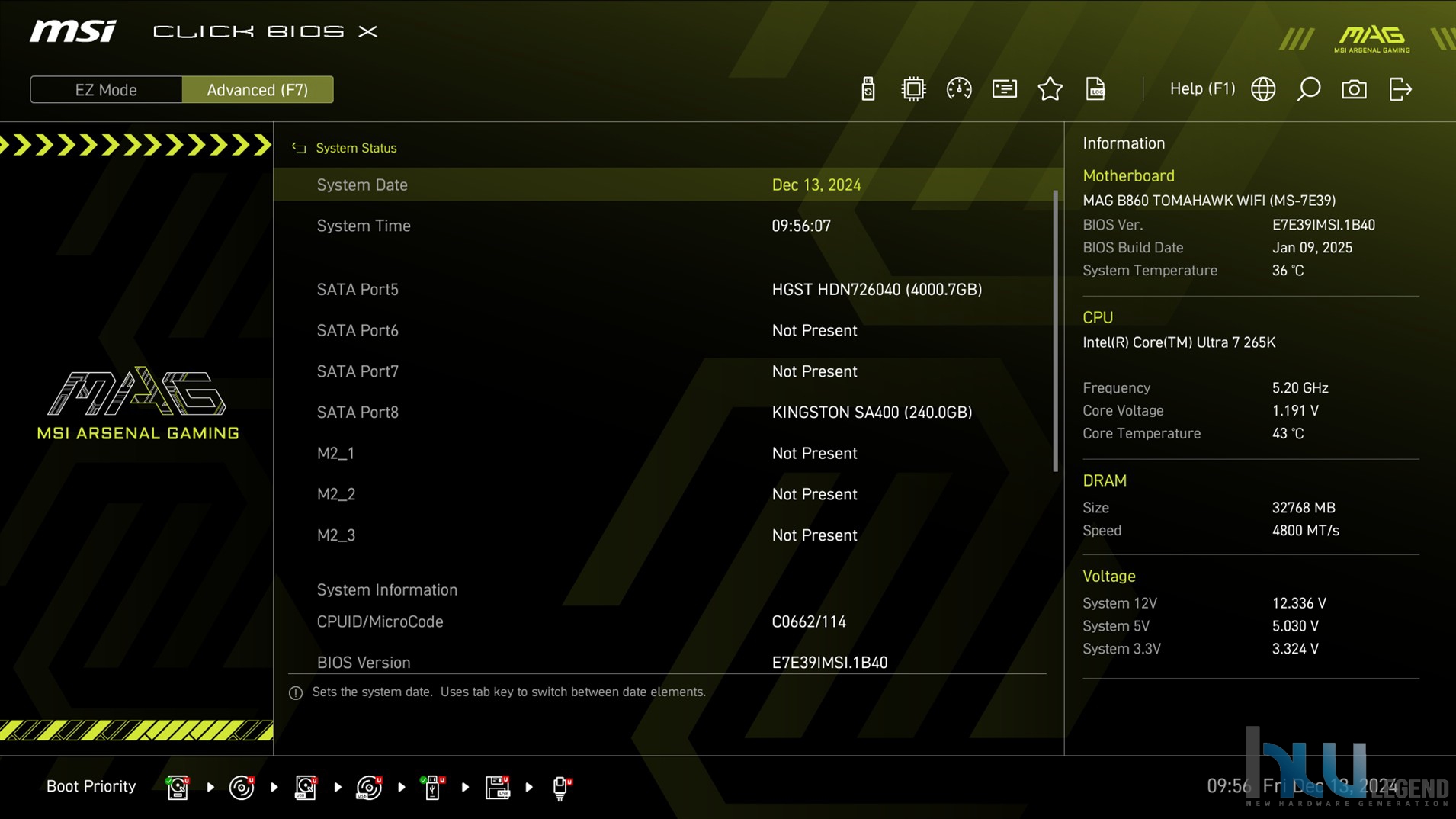
Task: Select seventh boot device network cable icon
Action: [x=561, y=787]
